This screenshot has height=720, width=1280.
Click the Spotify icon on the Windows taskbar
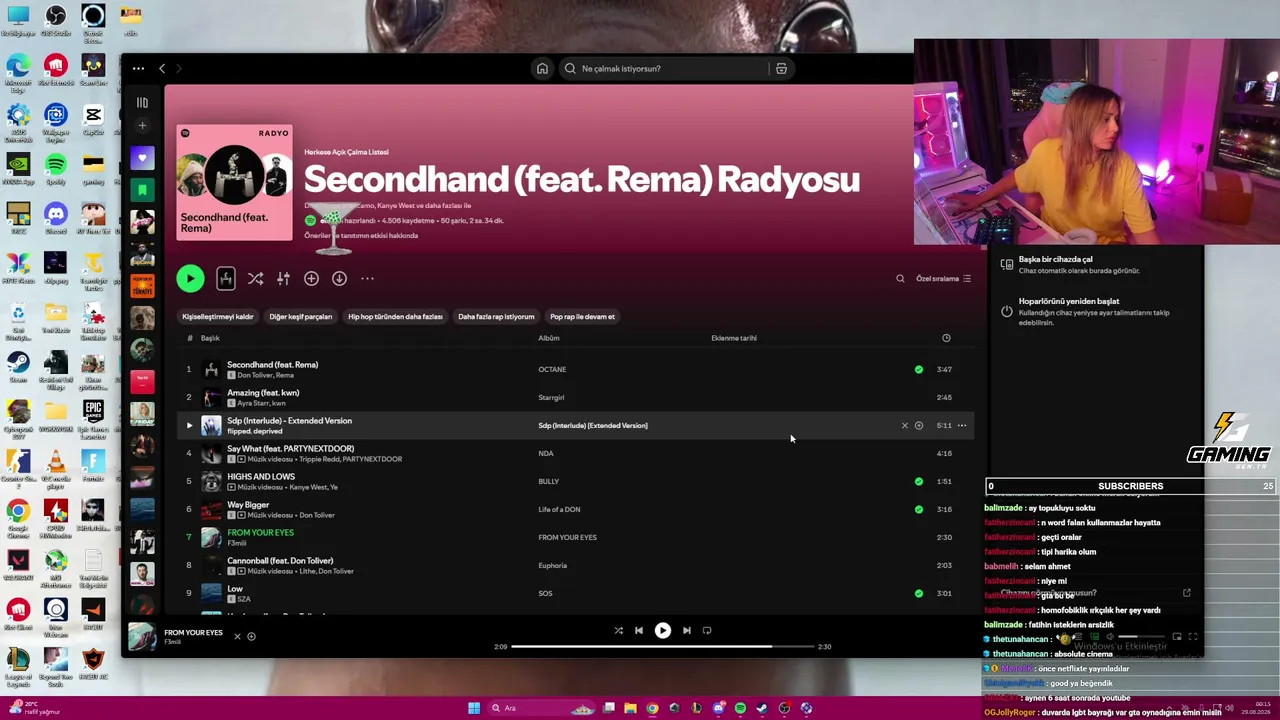coord(740,708)
